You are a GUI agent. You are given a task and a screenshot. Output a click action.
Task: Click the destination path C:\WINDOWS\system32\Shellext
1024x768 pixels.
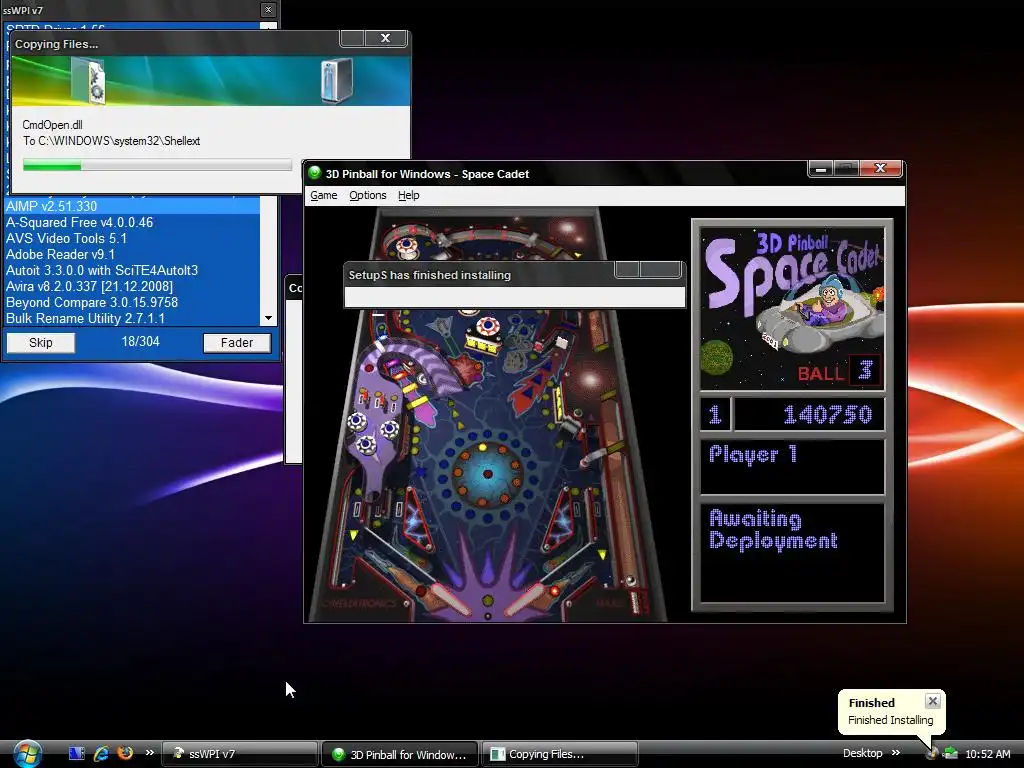pyautogui.click(x=119, y=141)
